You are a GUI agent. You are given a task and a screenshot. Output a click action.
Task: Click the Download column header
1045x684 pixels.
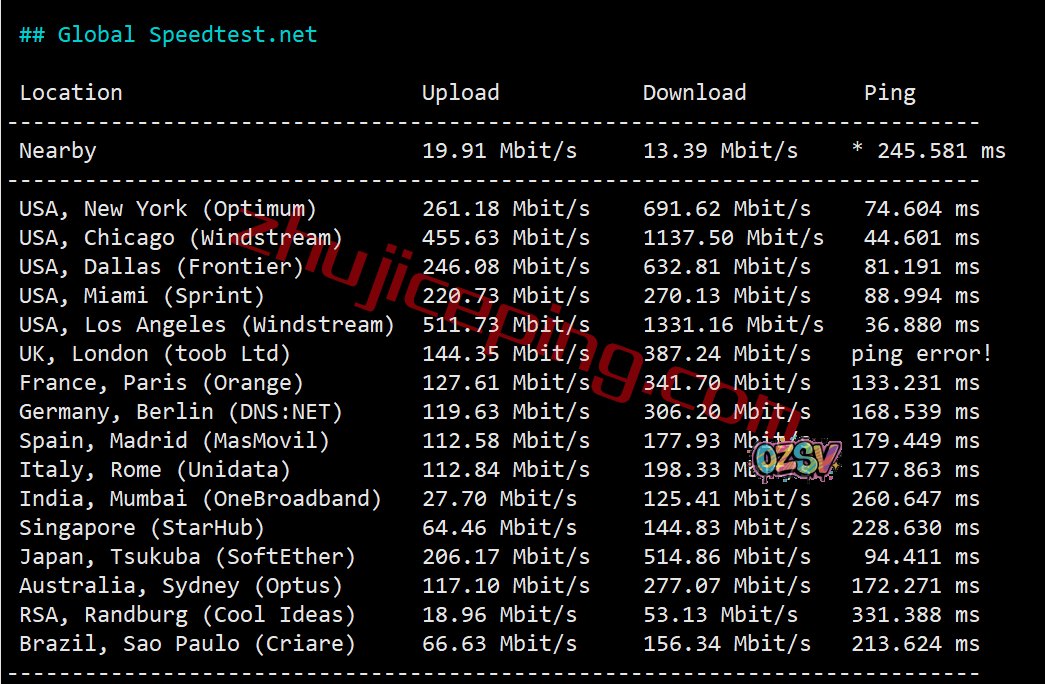(694, 93)
